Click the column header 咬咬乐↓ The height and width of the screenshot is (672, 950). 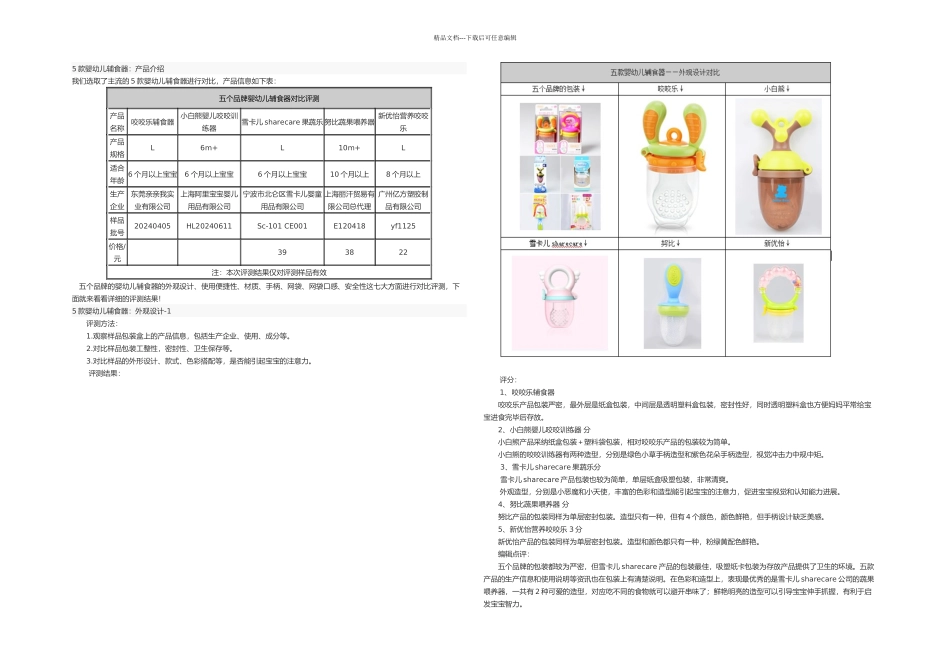[x=671, y=88]
